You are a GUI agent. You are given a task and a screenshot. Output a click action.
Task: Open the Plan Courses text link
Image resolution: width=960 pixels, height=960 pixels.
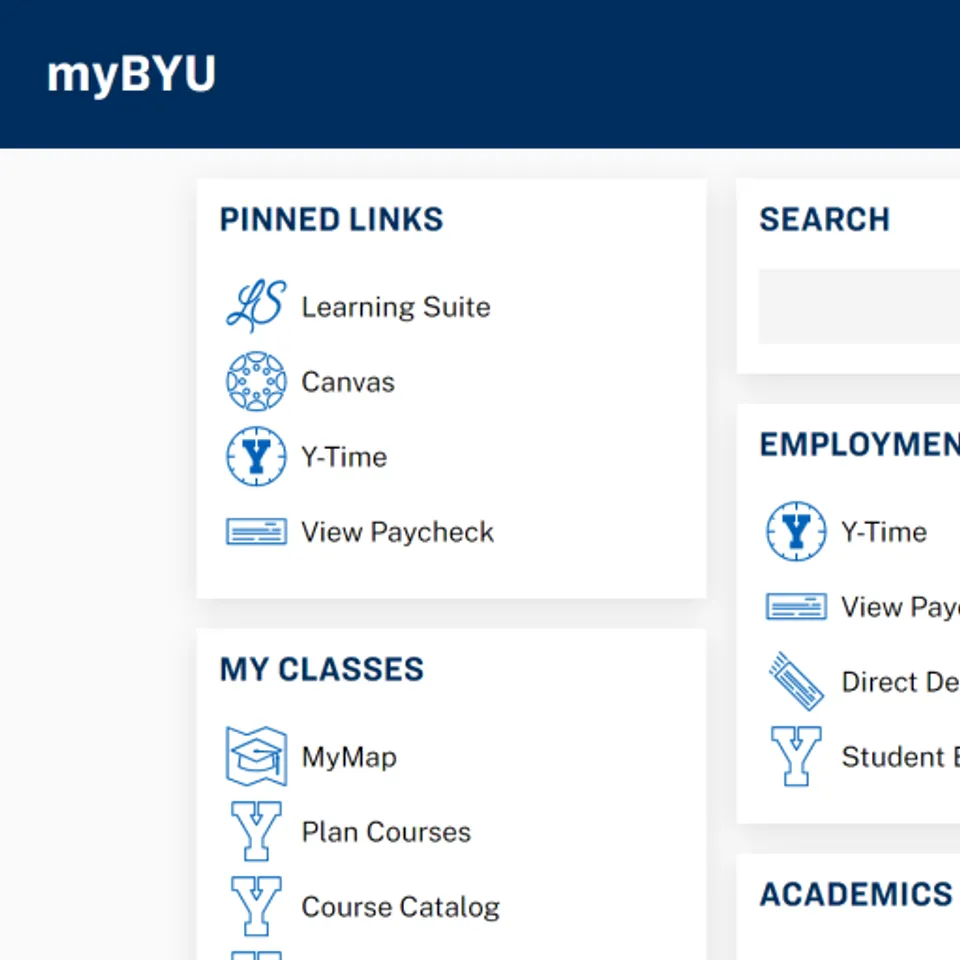(386, 832)
